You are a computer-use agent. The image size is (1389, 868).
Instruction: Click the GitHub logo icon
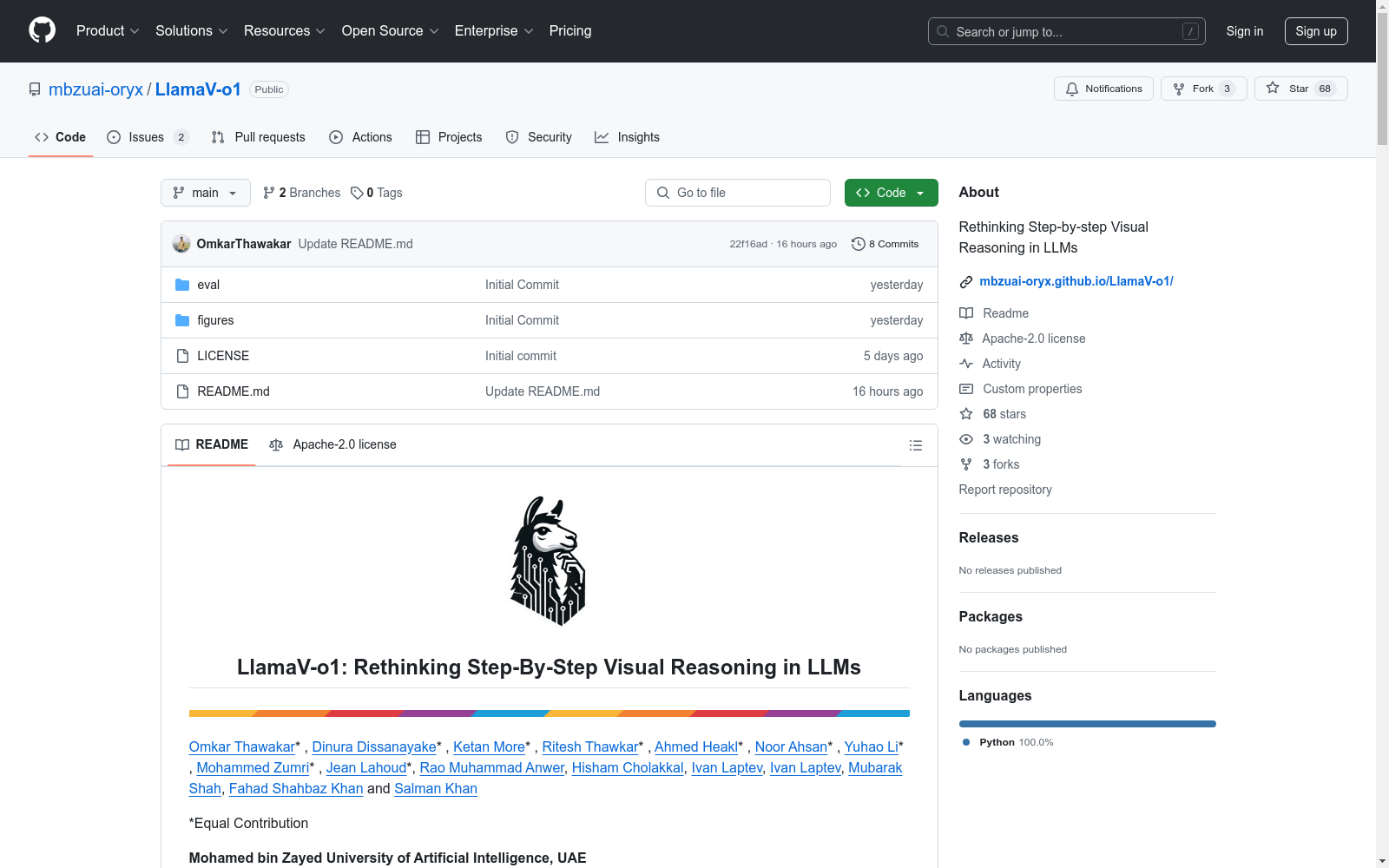coord(42,30)
